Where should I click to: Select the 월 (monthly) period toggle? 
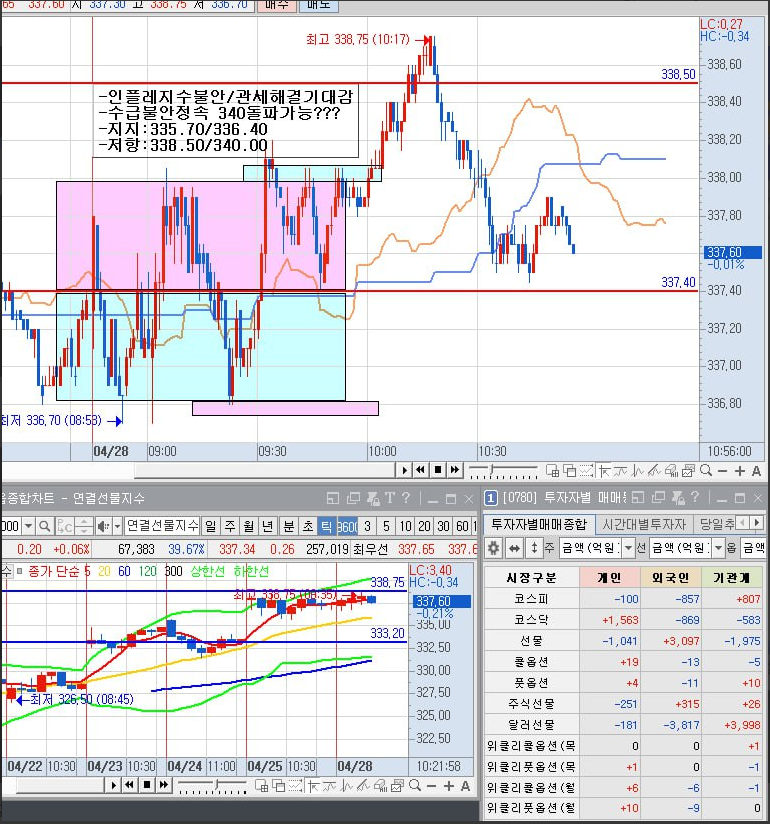(x=249, y=526)
